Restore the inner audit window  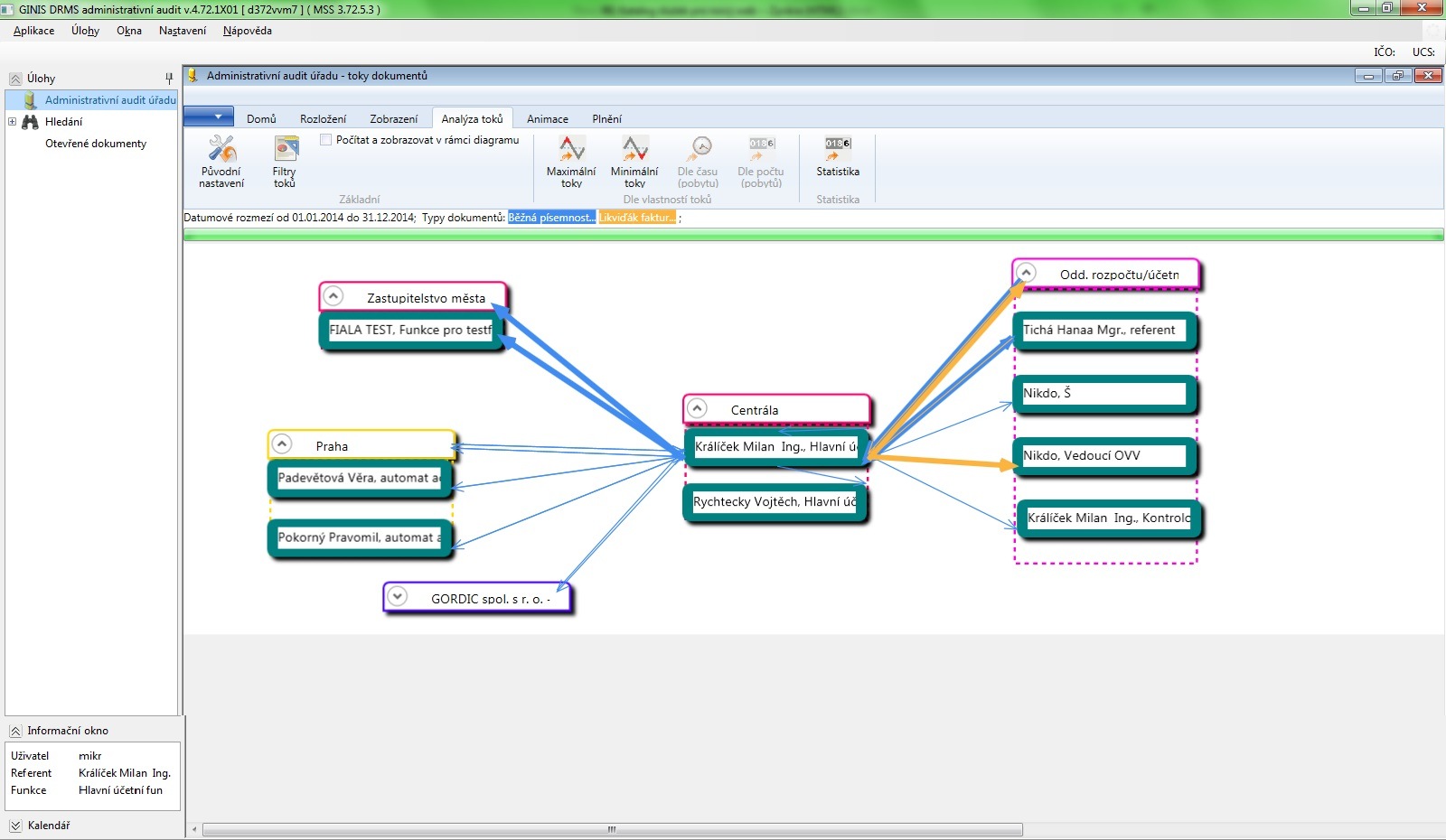(1397, 76)
